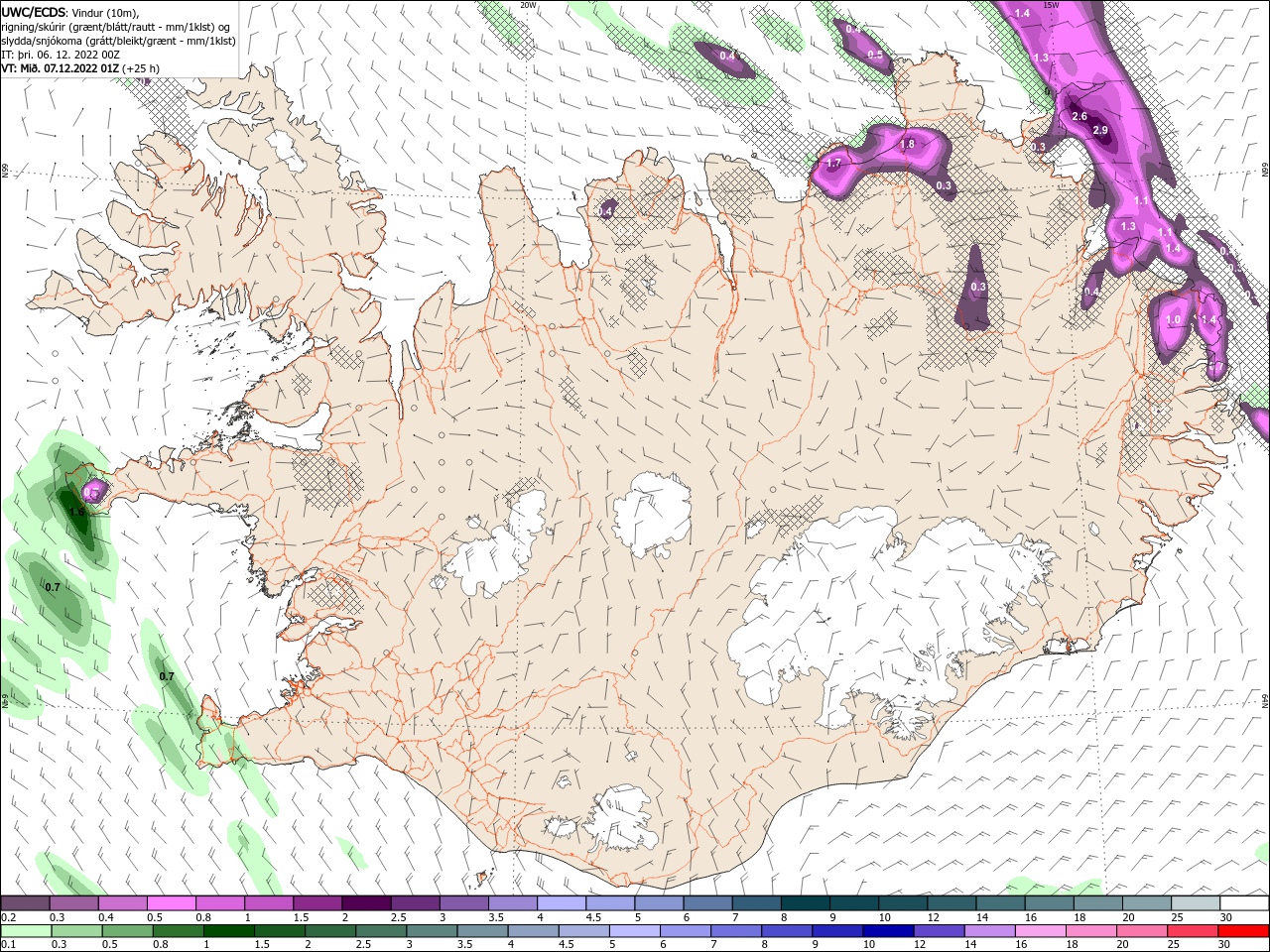Pick the light lavender 4 snow scale swatch

(x=561, y=902)
